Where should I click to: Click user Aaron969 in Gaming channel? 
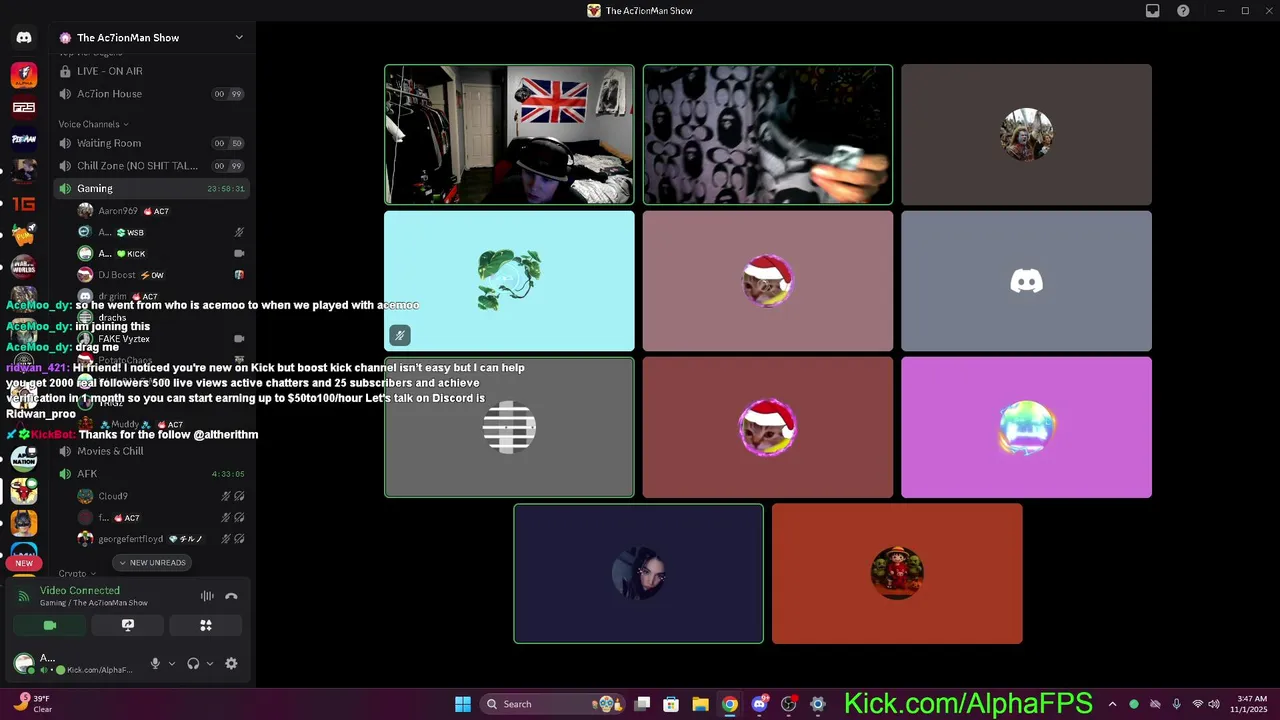point(160,211)
